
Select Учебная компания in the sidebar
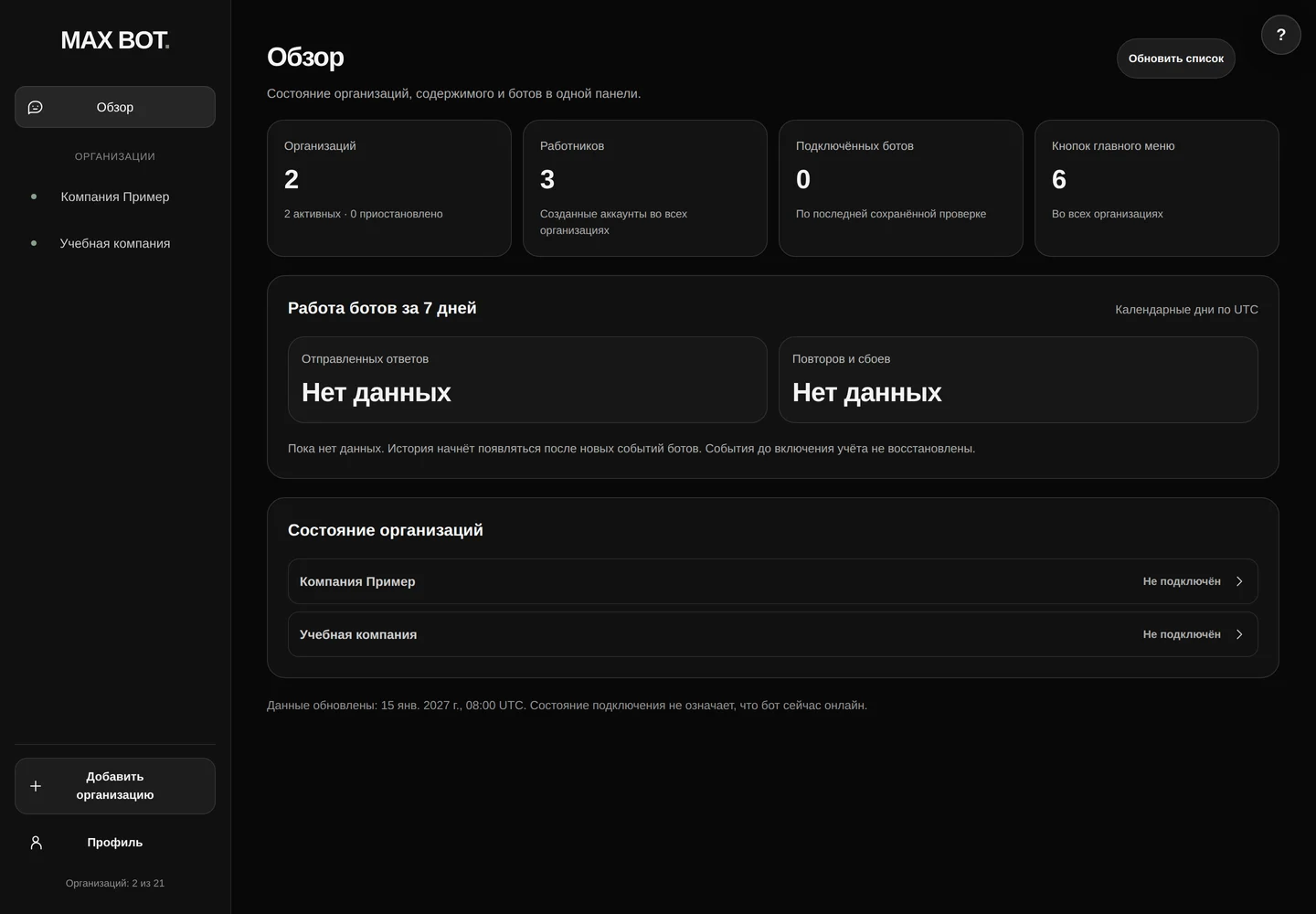click(x=115, y=243)
